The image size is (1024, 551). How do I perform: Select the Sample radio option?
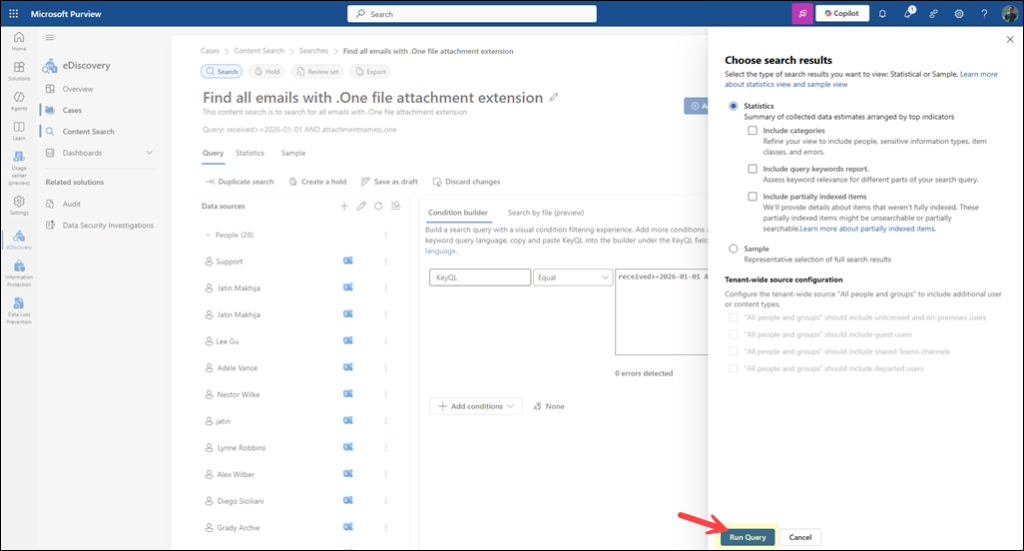(733, 249)
